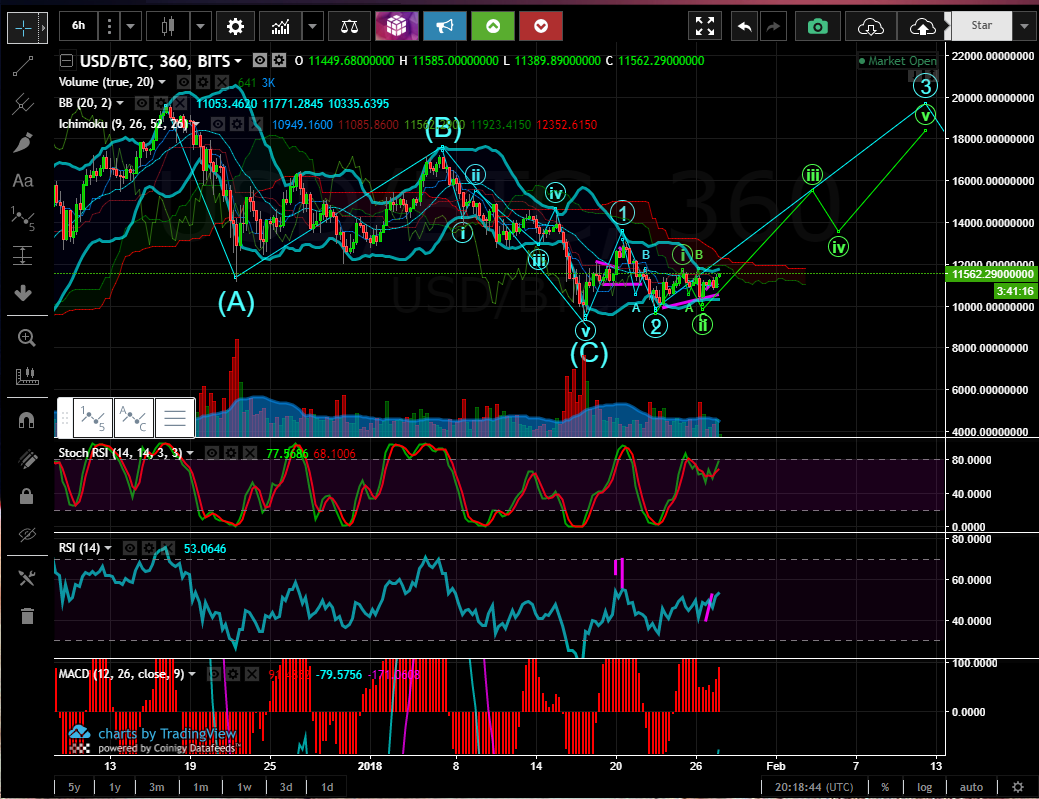Image resolution: width=1039 pixels, height=799 pixels.
Task: Hide the Volume indicator with its eye toggle
Action: [x=184, y=81]
